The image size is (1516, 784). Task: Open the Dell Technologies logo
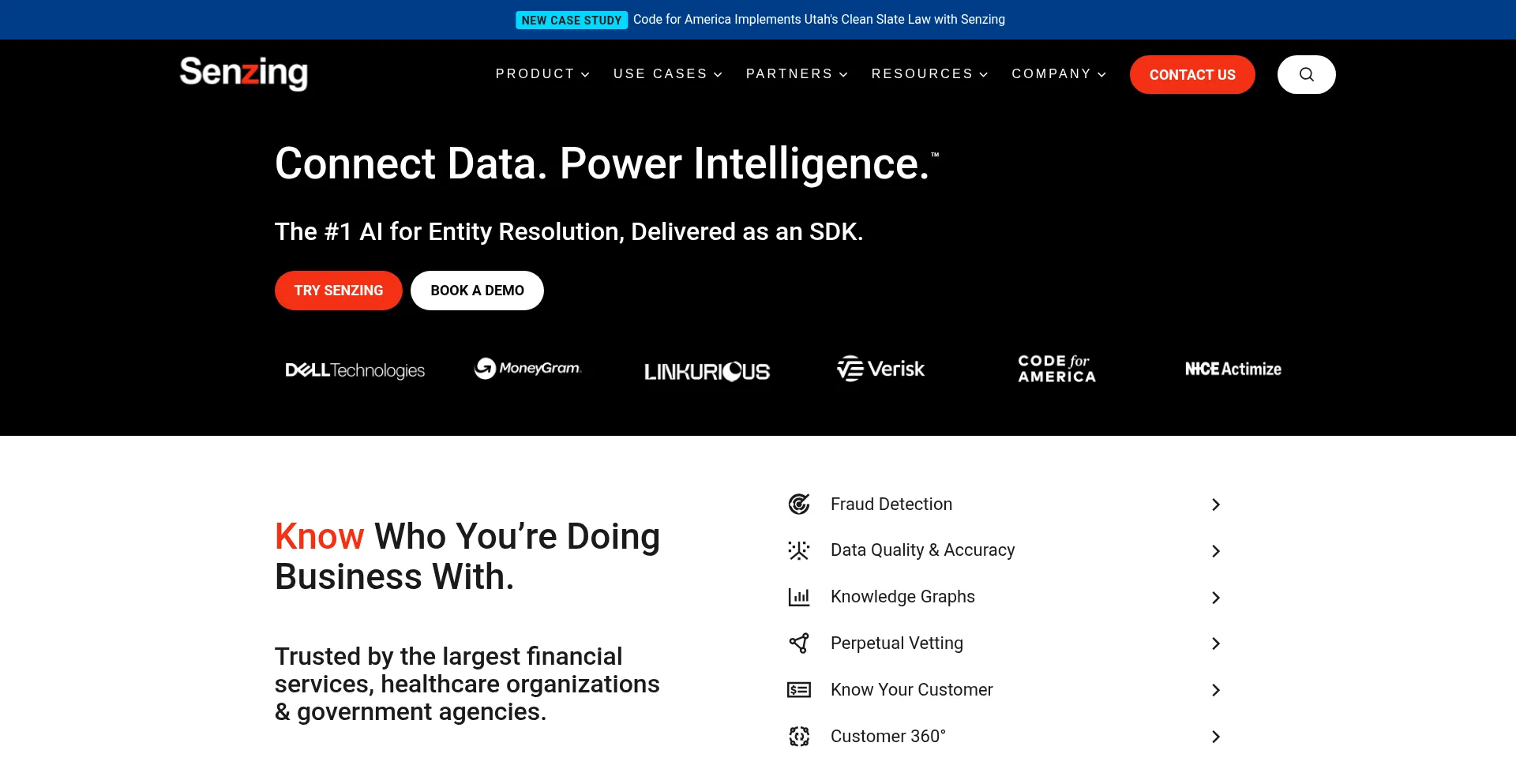(355, 370)
